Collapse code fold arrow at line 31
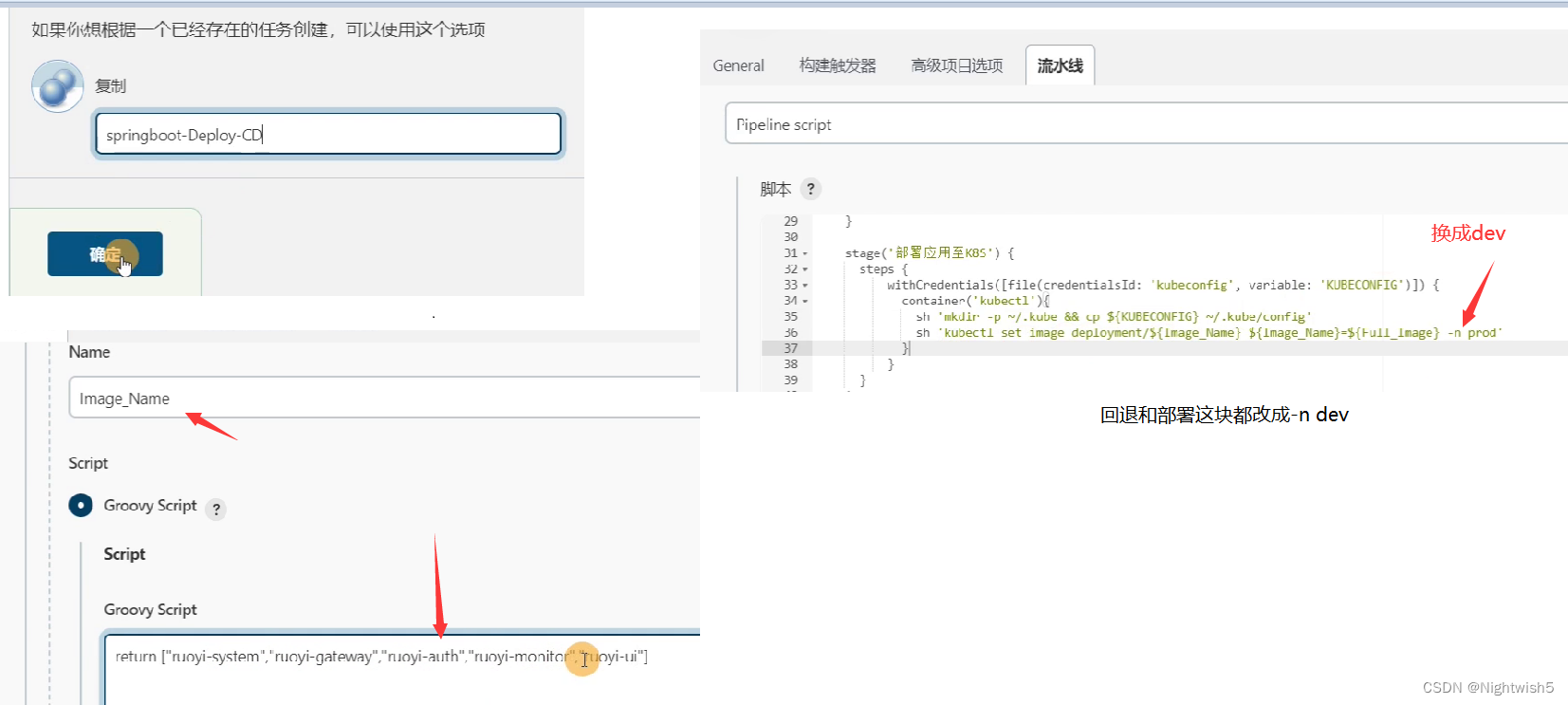This screenshot has height=705, width=1568. 805,253
